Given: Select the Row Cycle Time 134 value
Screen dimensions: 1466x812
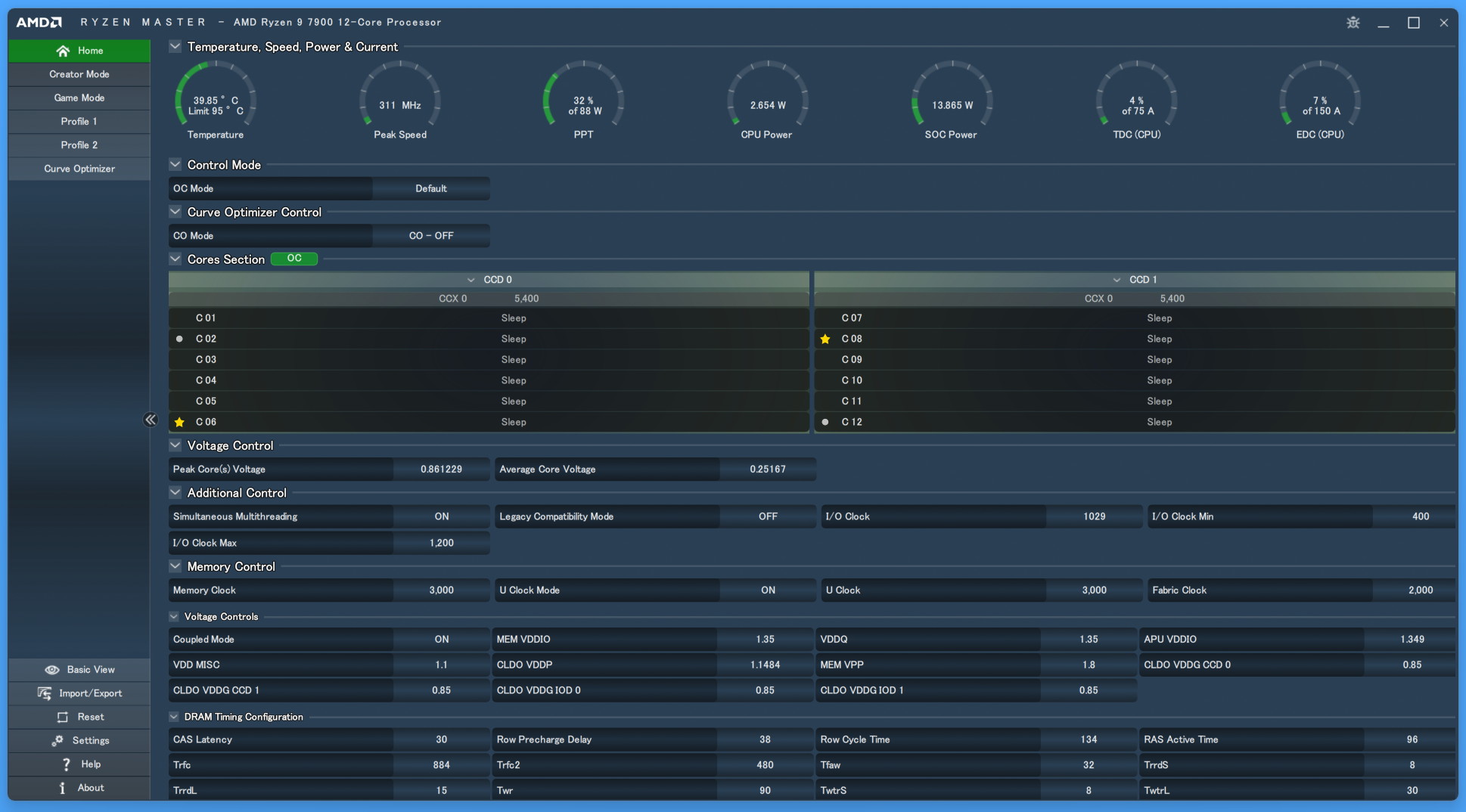Looking at the screenshot, I should (x=1089, y=739).
